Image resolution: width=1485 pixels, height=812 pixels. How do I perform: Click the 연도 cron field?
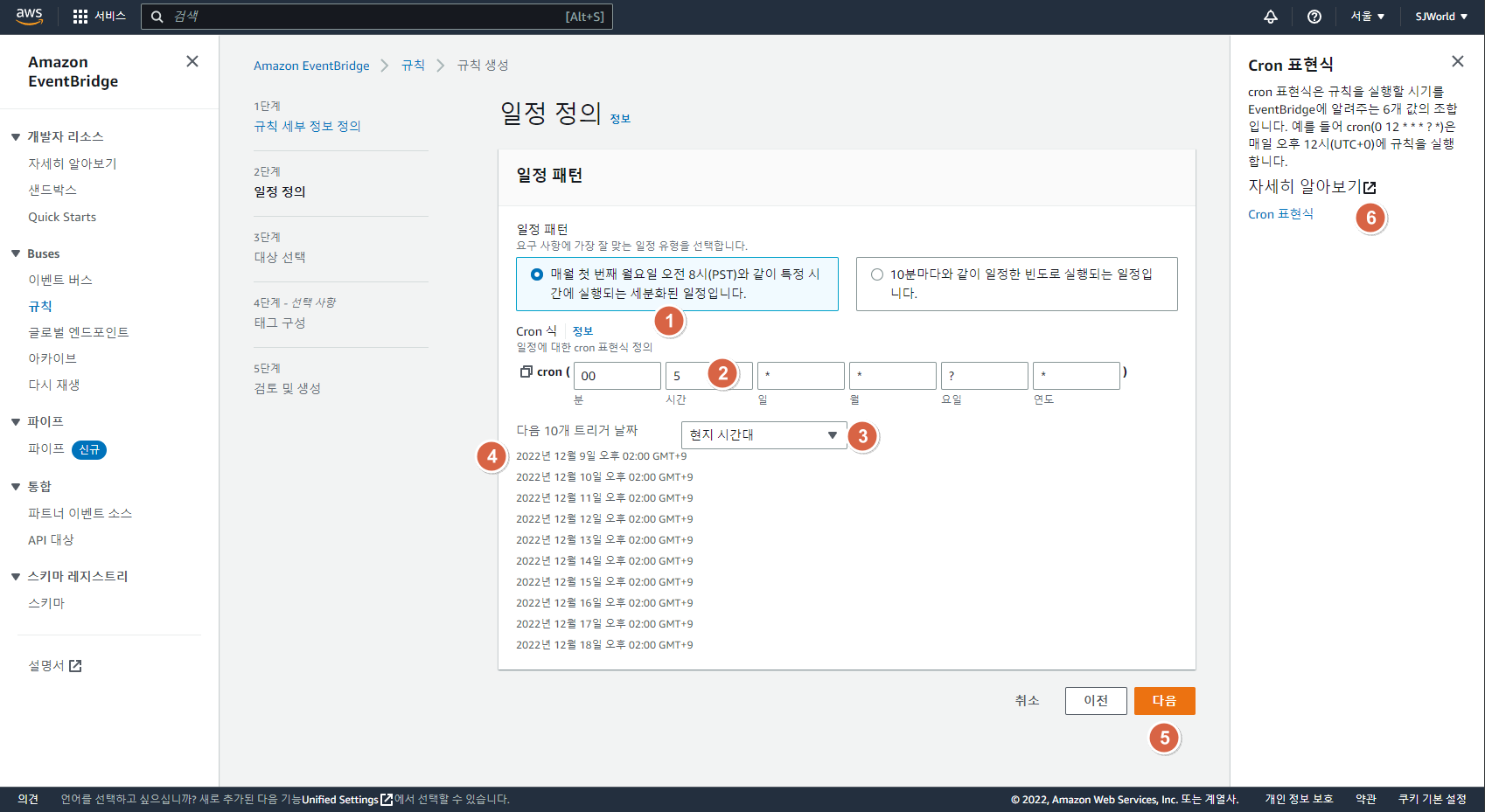(1077, 376)
